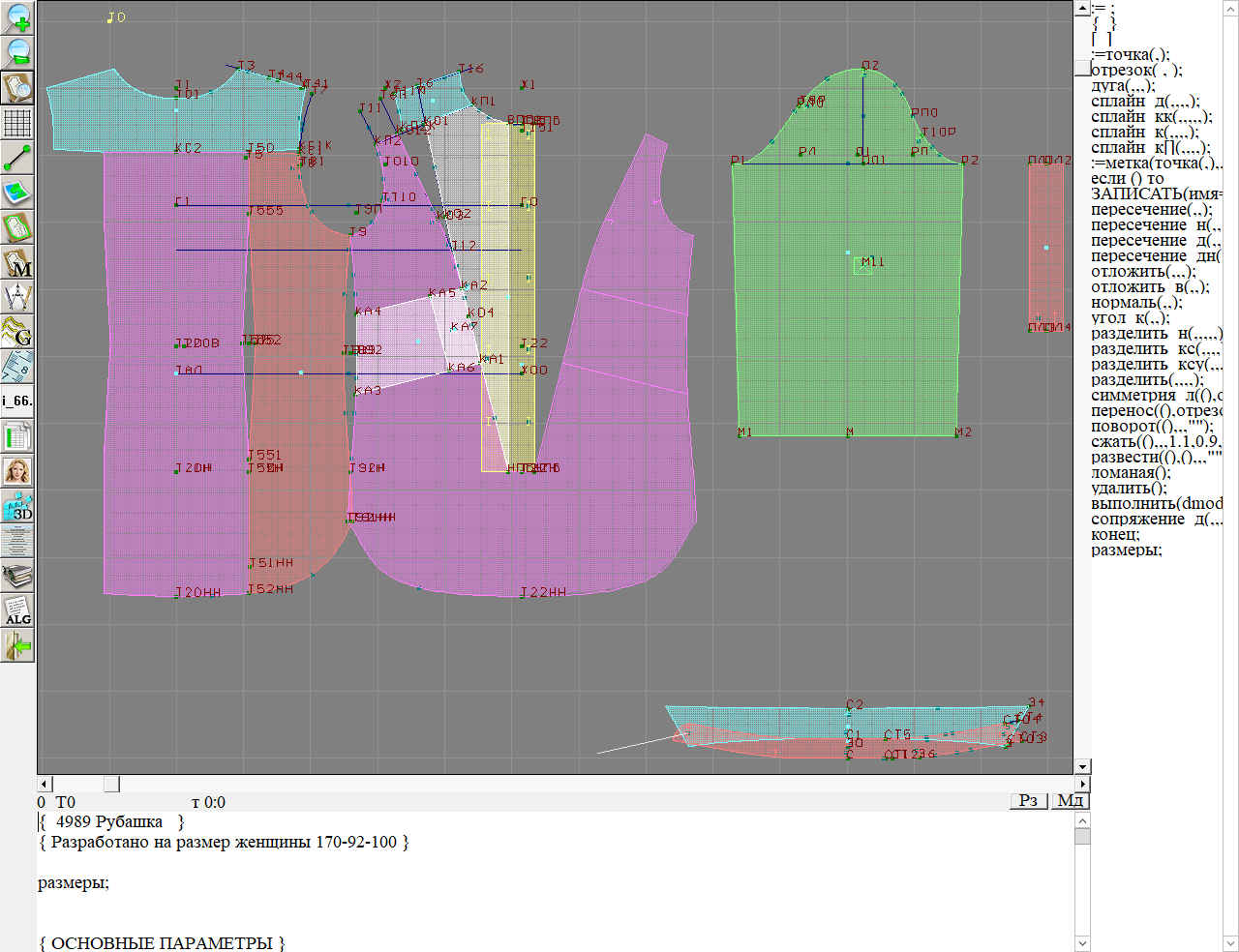Viewport: 1239px width, 952px height.
Task: Open the mannequin face icon
Action: point(17,472)
